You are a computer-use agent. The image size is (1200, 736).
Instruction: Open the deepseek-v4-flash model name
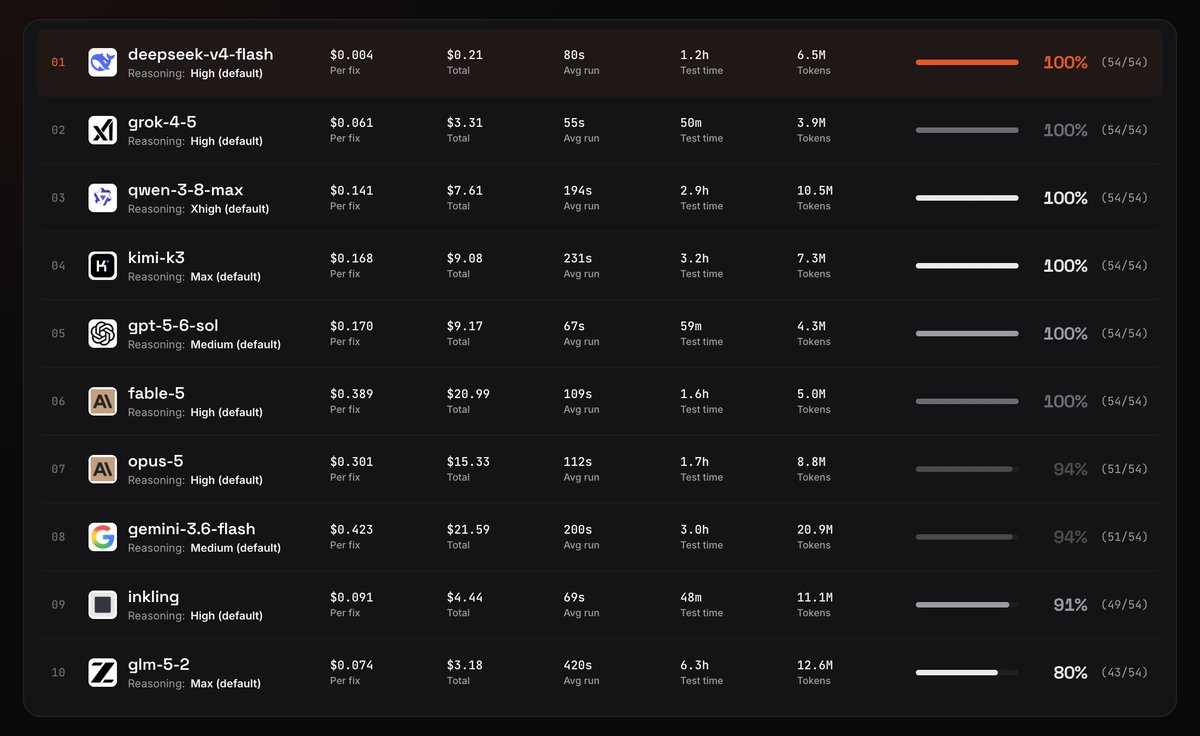pyautogui.click(x=200, y=54)
